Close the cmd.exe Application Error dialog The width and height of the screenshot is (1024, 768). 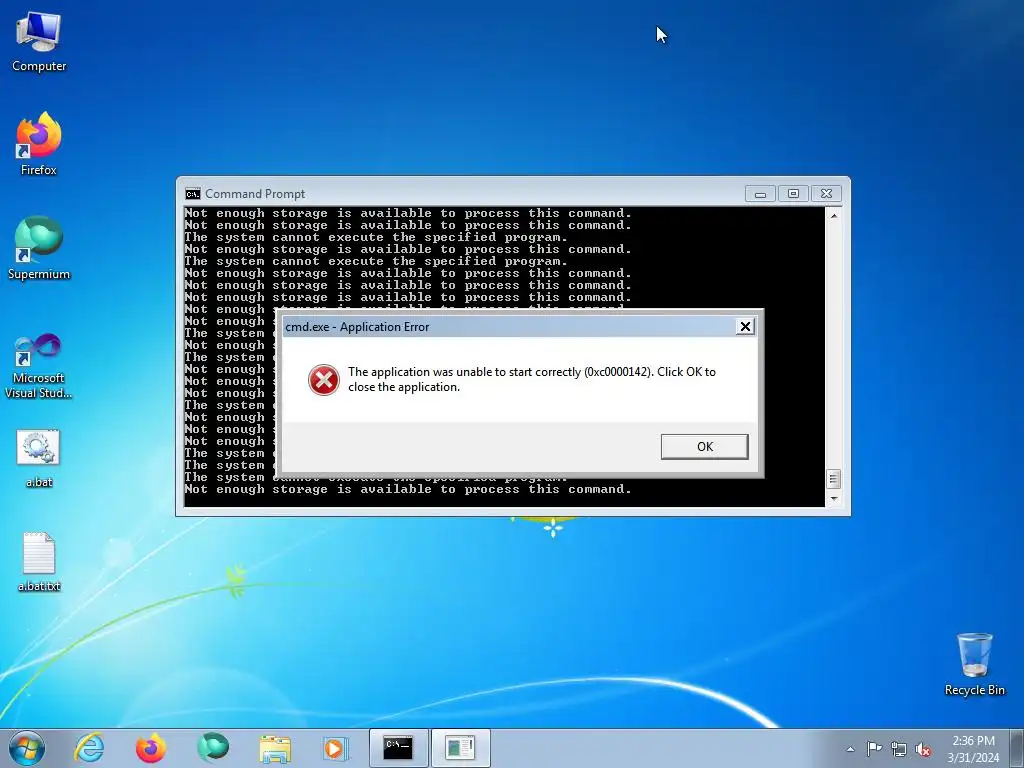[744, 326]
